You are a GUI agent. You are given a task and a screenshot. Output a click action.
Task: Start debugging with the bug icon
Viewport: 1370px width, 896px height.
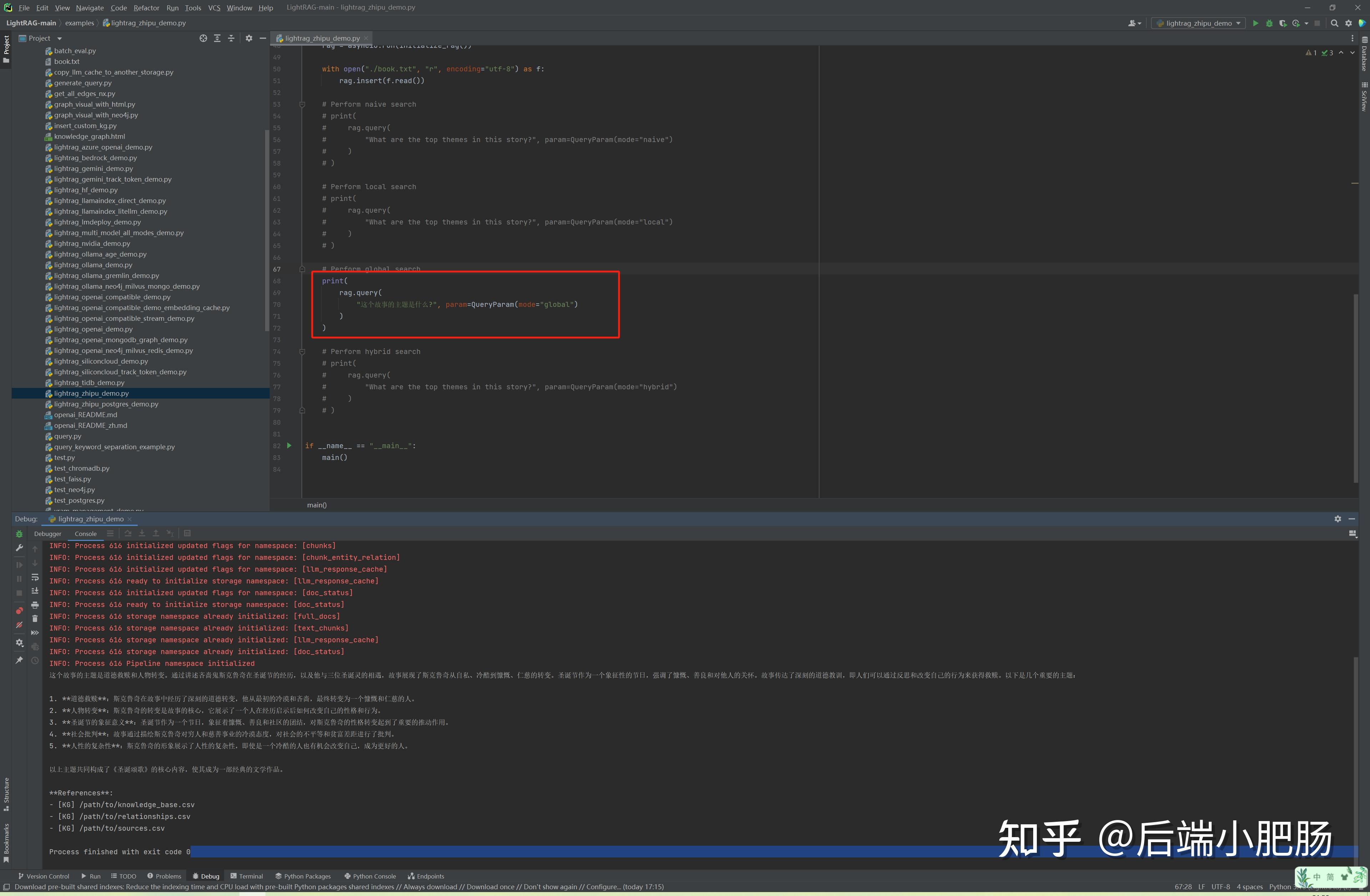click(x=1269, y=23)
